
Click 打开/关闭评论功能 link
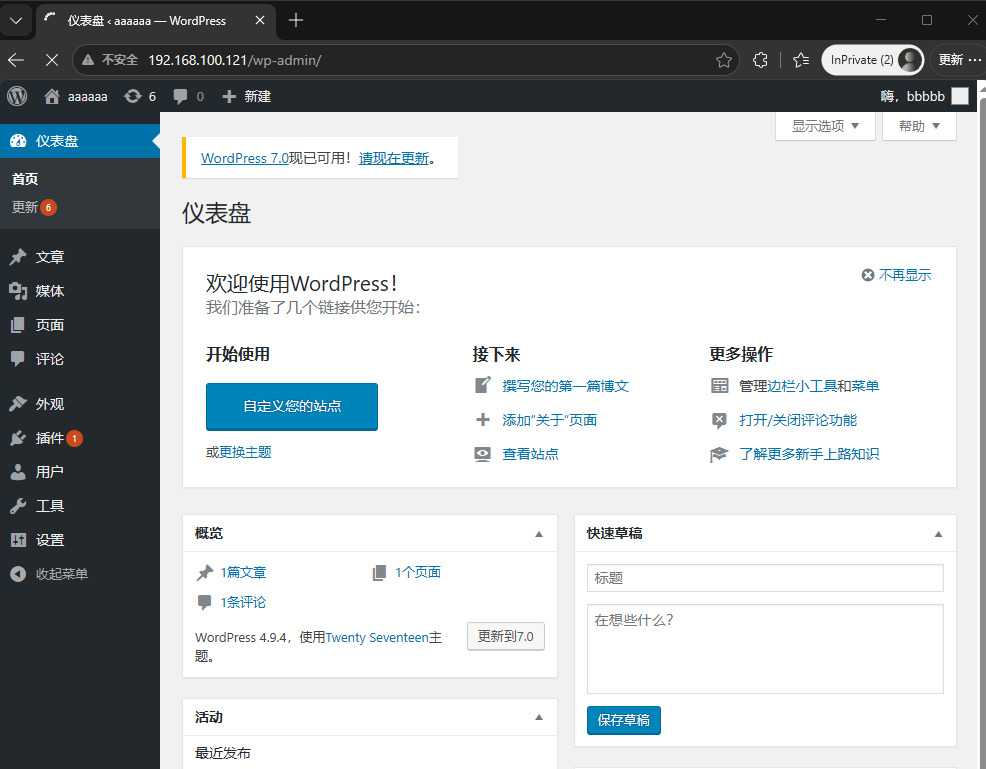[x=798, y=420]
